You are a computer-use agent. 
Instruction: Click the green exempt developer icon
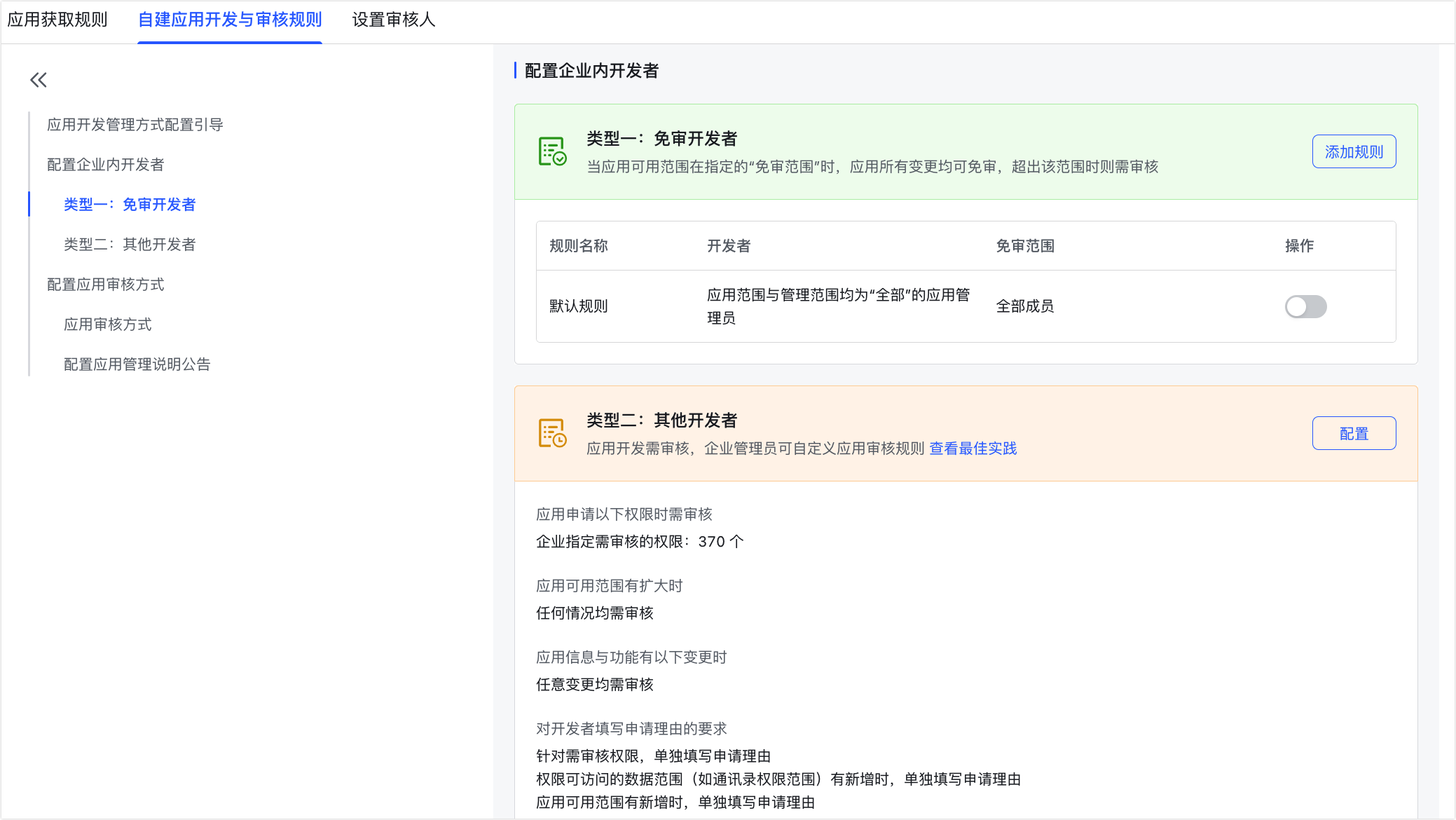coord(552,151)
